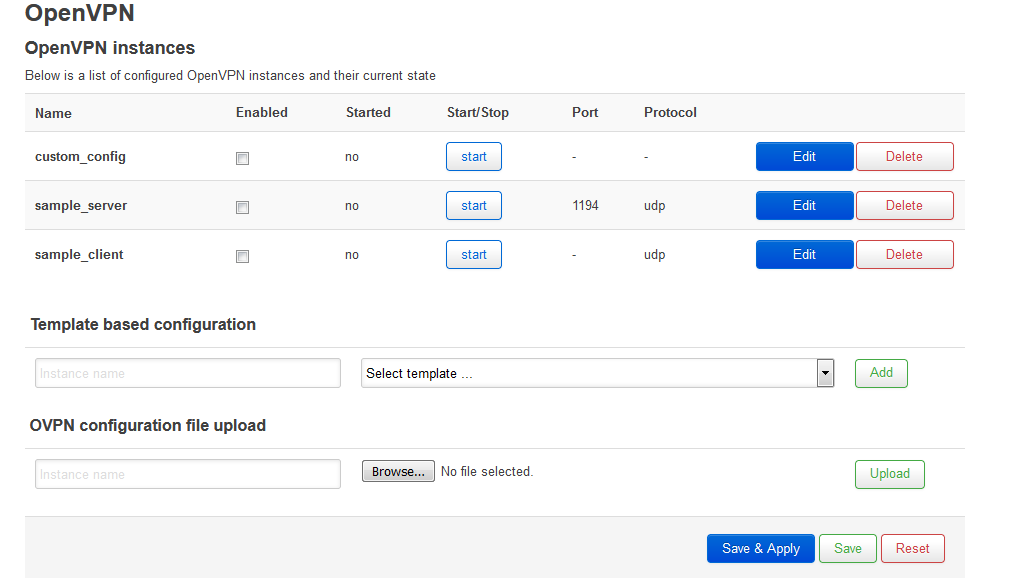This screenshot has height=578, width=1028.
Task: Edit the sample_client instance
Action: tap(804, 255)
